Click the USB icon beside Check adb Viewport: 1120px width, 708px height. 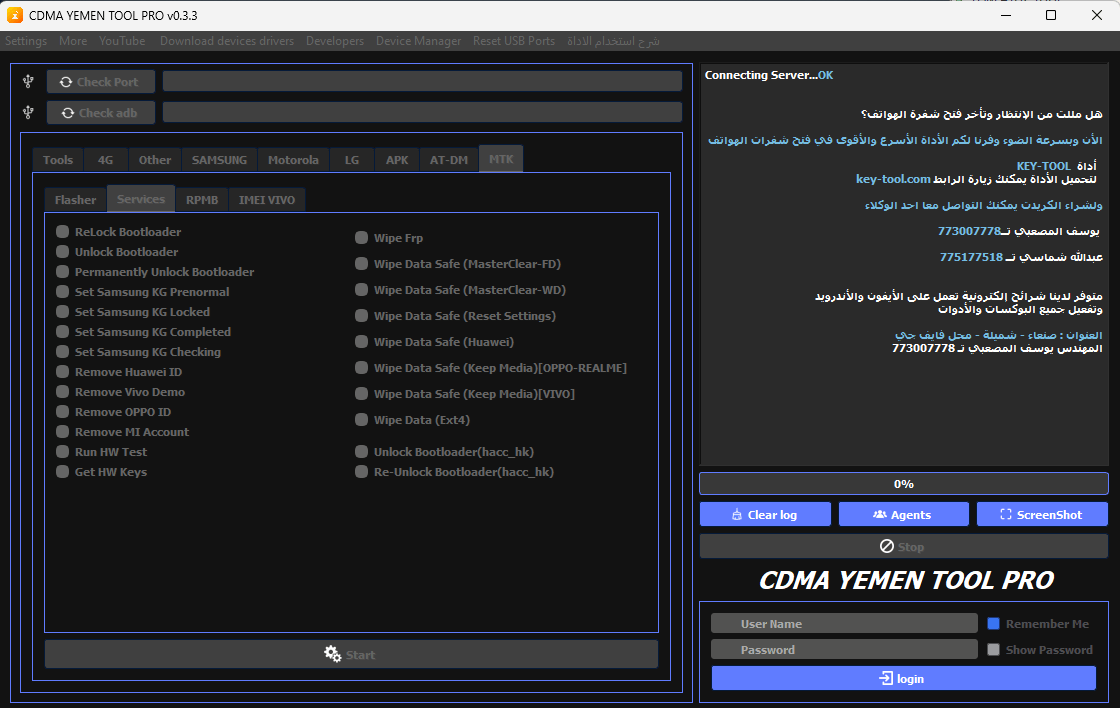click(x=27, y=112)
